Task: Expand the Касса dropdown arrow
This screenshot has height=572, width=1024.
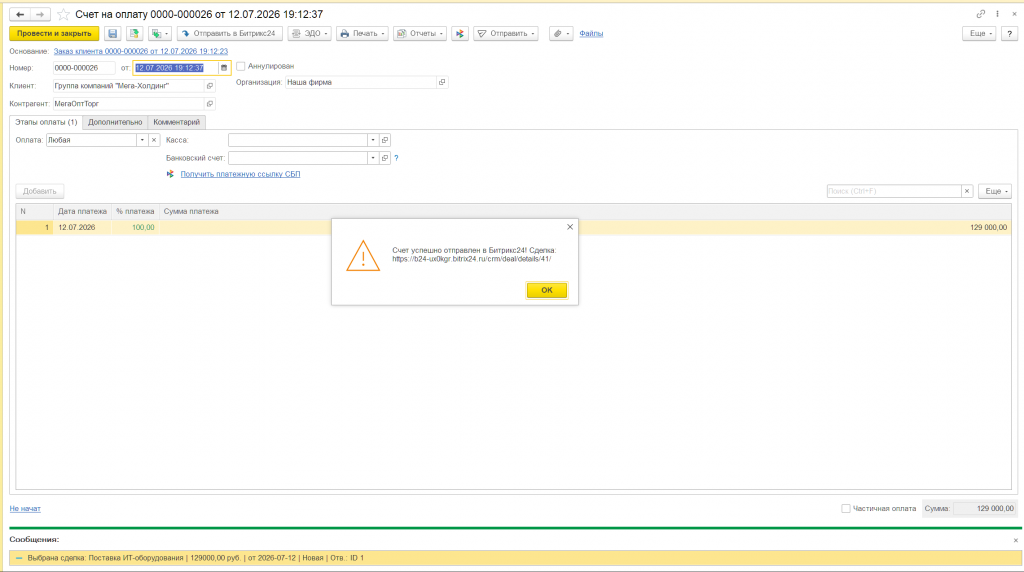Action: tap(373, 140)
